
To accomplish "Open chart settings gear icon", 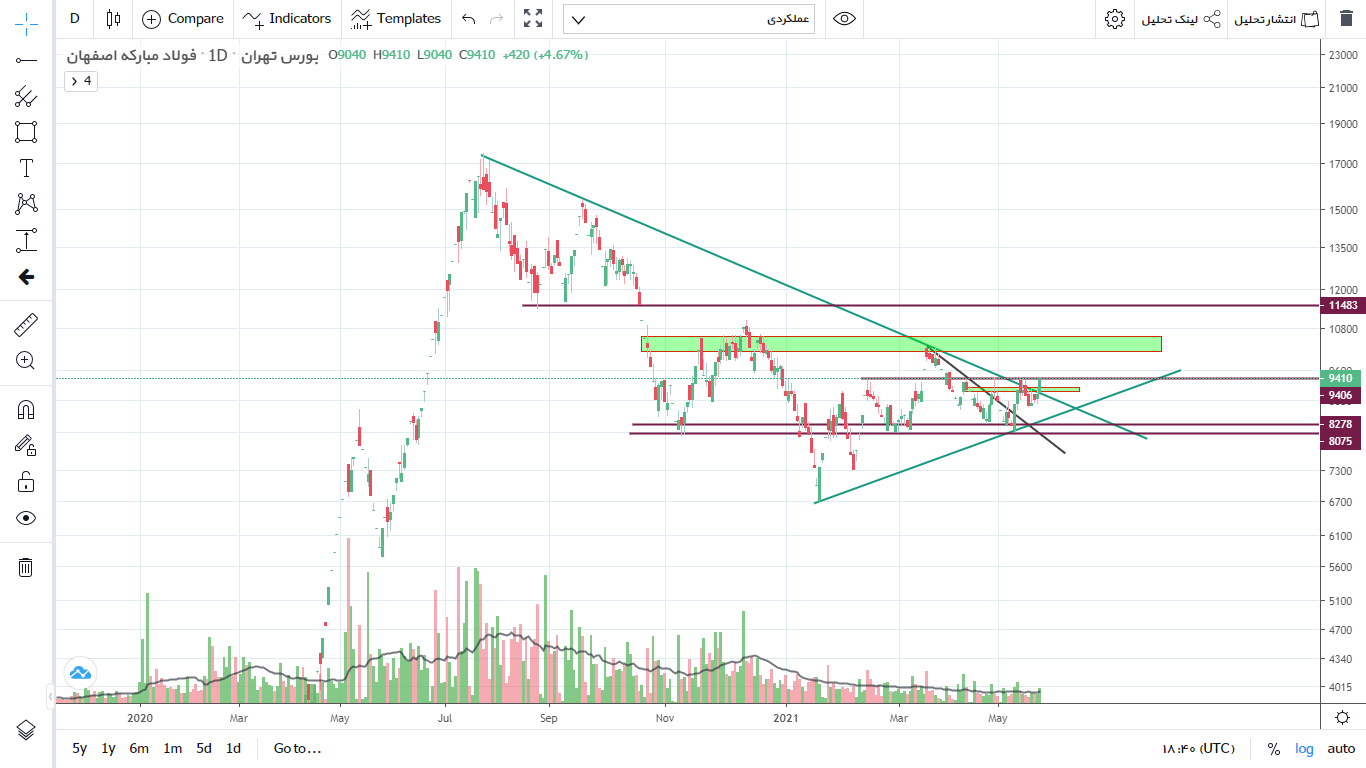I will click(1114, 19).
